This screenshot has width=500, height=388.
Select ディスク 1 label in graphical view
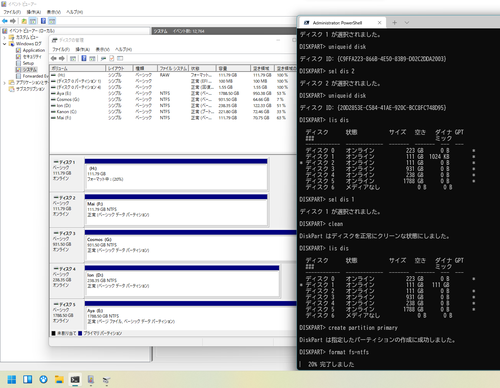(x=67, y=174)
